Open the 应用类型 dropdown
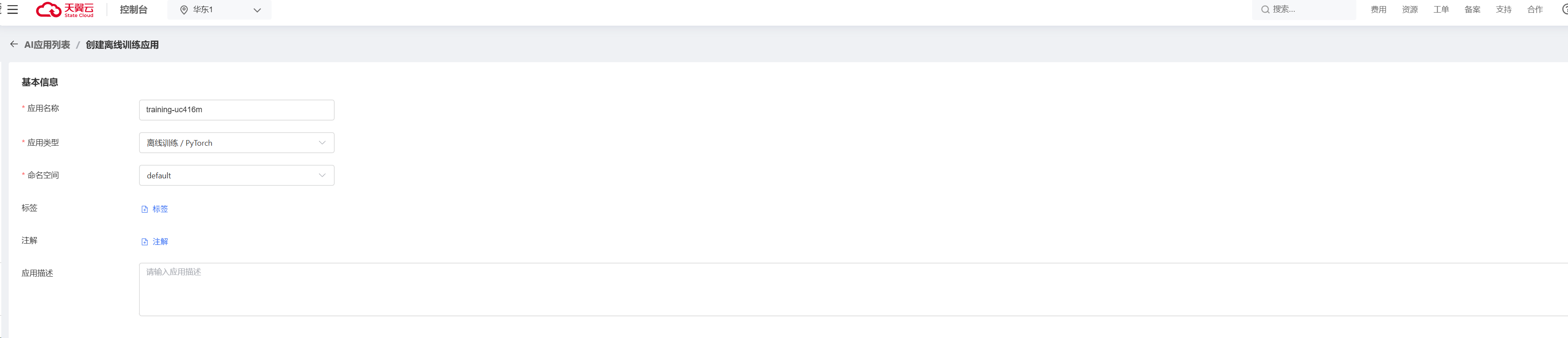This screenshot has width=1568, height=338. tap(236, 143)
